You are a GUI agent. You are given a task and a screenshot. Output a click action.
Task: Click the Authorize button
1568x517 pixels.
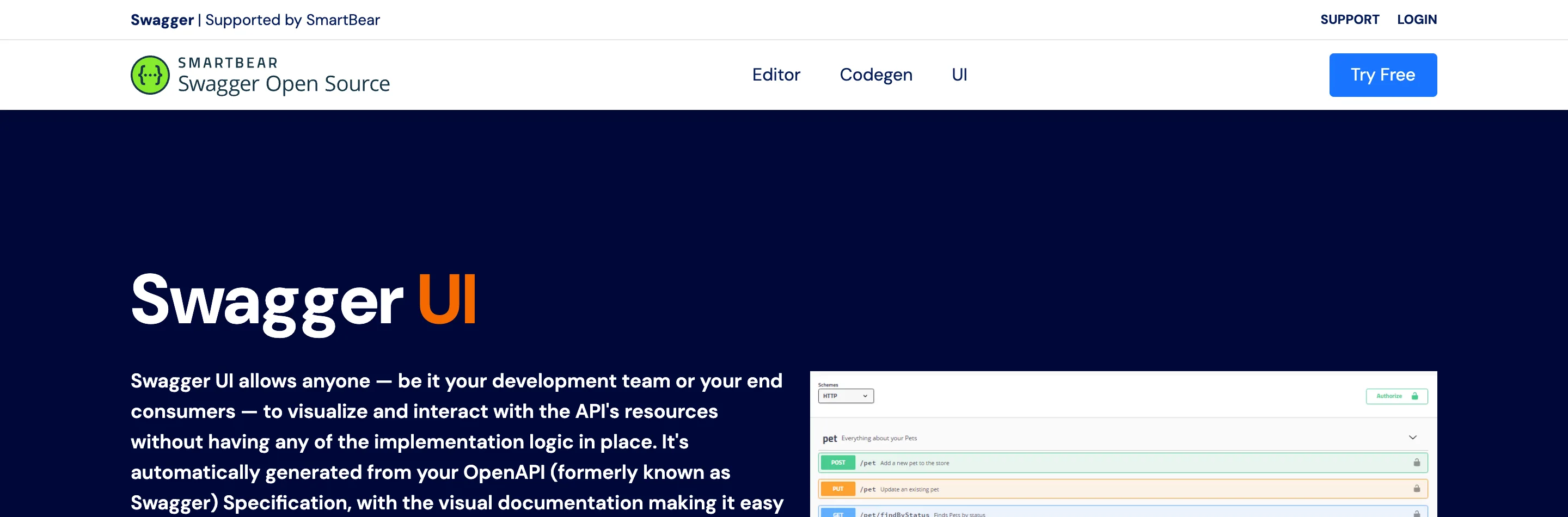coord(1396,396)
